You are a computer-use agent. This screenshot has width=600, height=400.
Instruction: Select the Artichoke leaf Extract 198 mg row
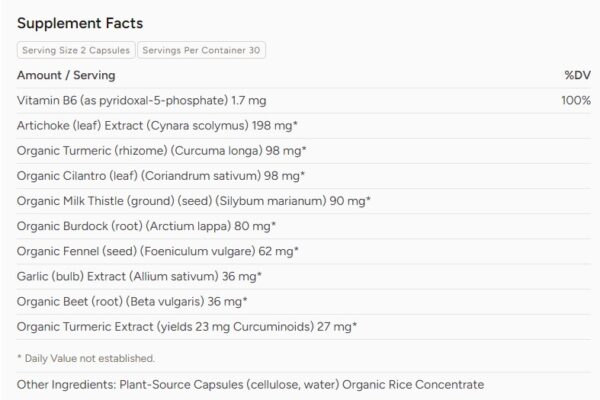point(304,126)
